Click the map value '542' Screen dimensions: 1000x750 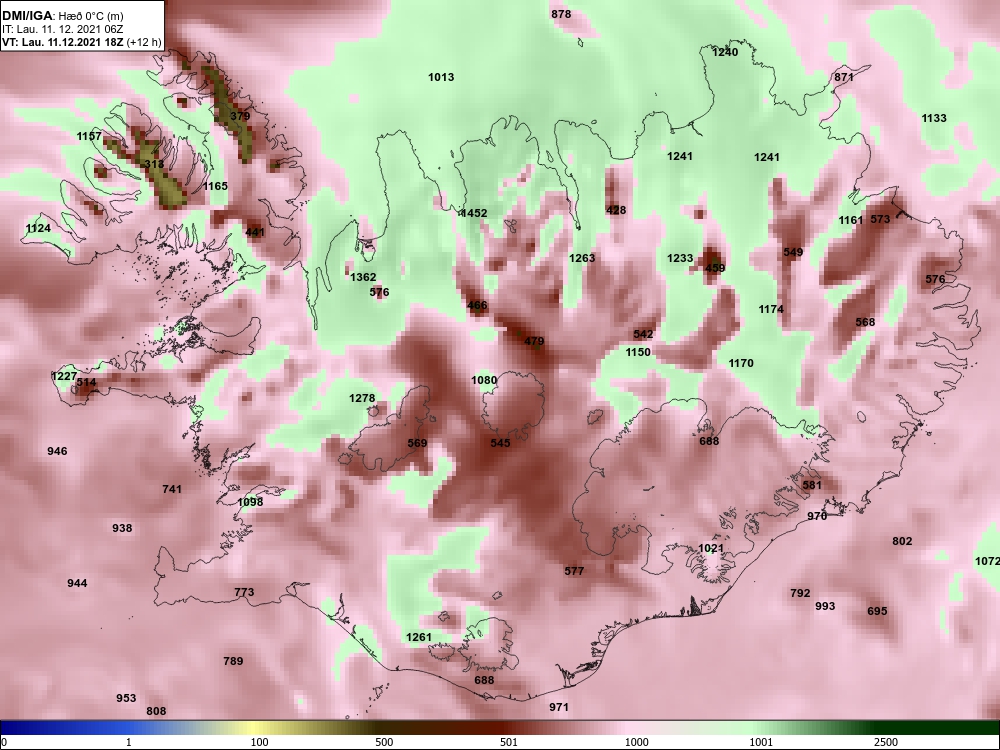[643, 334]
